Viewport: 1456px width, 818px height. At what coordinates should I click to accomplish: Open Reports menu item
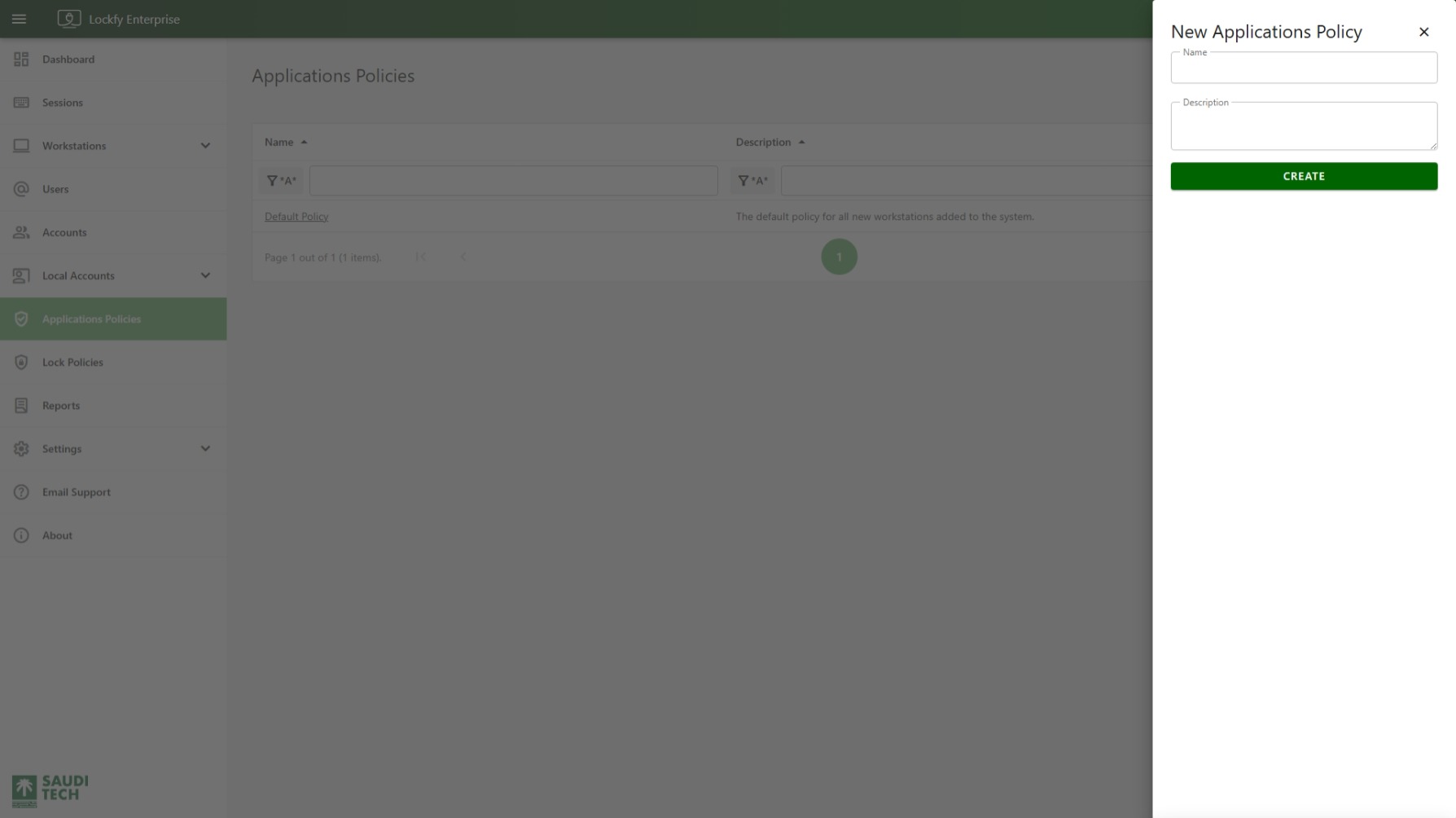pyautogui.click(x=113, y=405)
